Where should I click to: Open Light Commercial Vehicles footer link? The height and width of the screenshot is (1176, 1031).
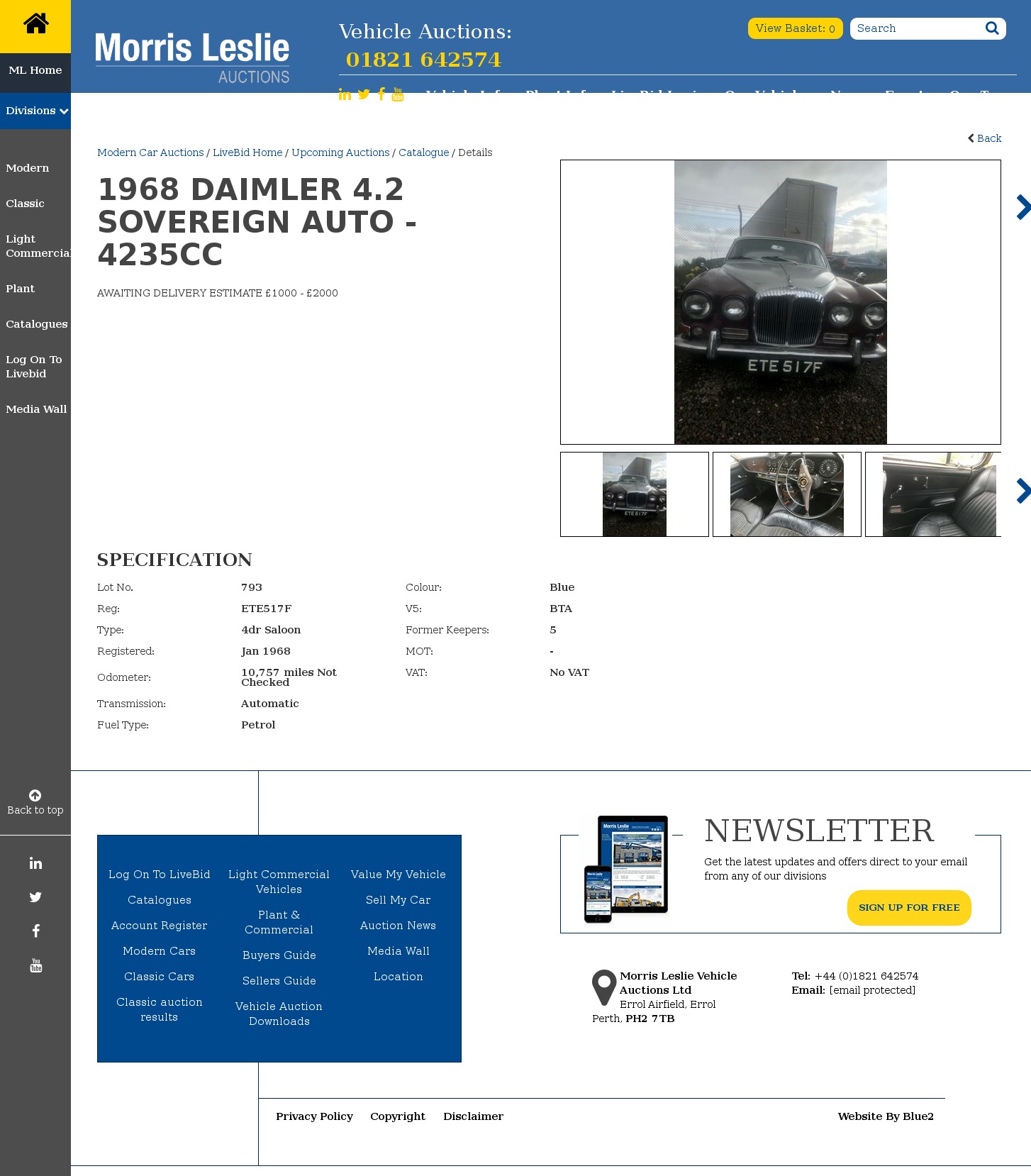point(279,882)
